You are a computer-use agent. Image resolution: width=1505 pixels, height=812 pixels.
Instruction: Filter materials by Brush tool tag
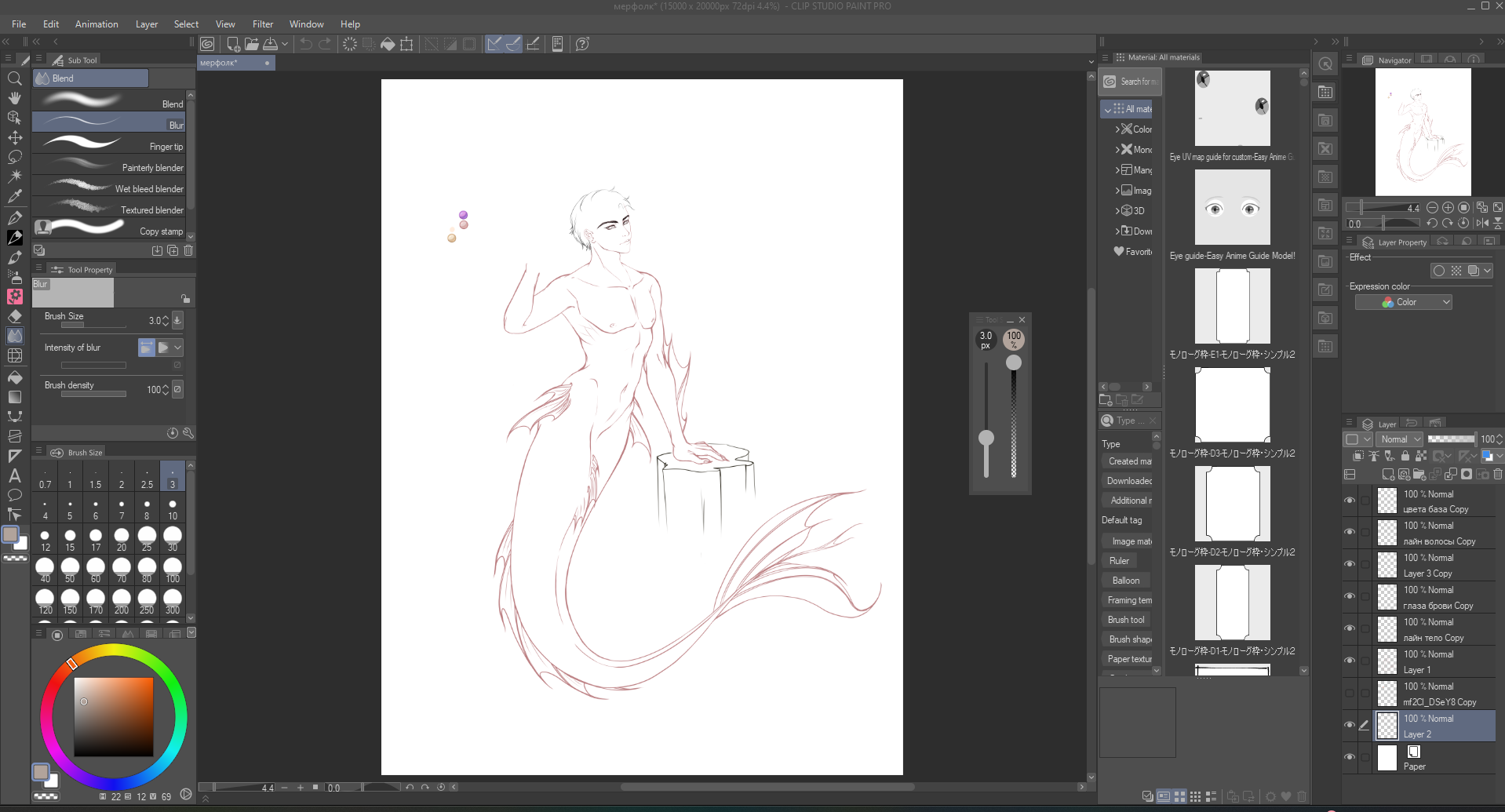pyautogui.click(x=1126, y=620)
